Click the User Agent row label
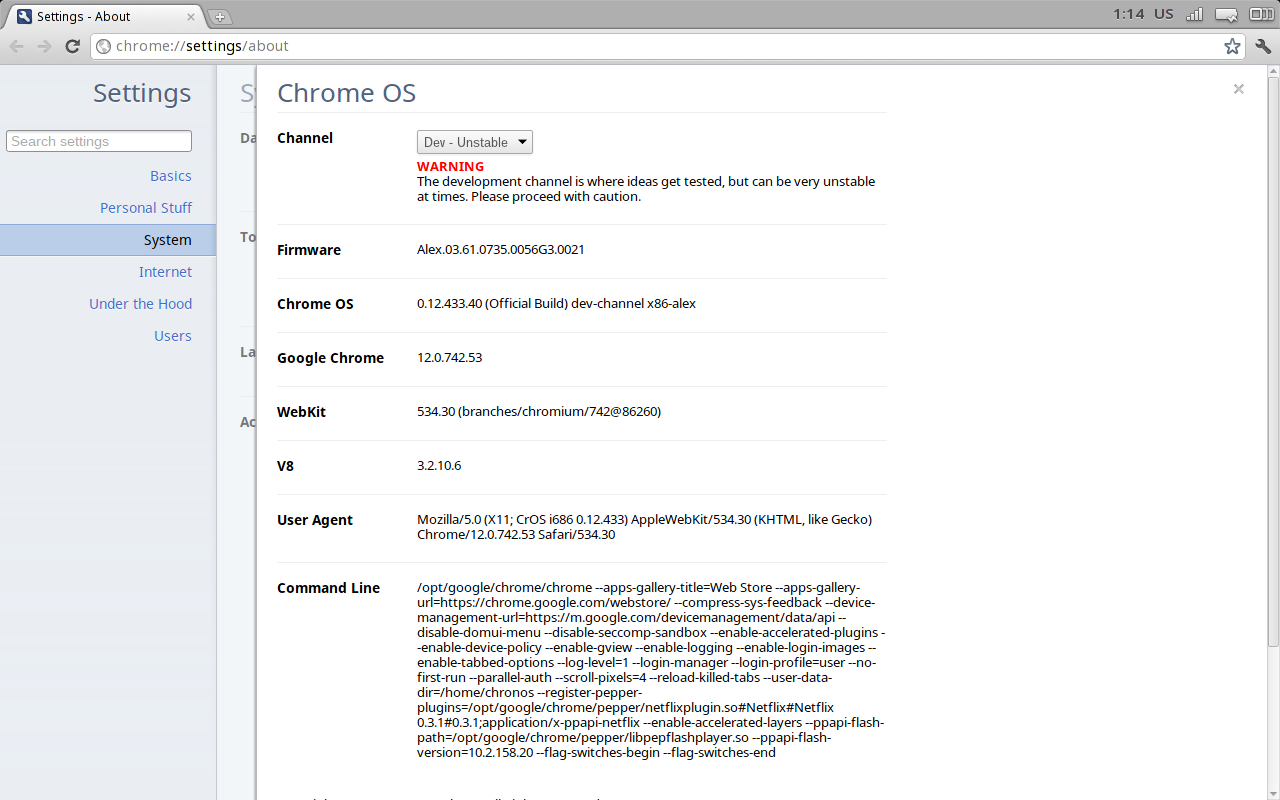 click(315, 520)
